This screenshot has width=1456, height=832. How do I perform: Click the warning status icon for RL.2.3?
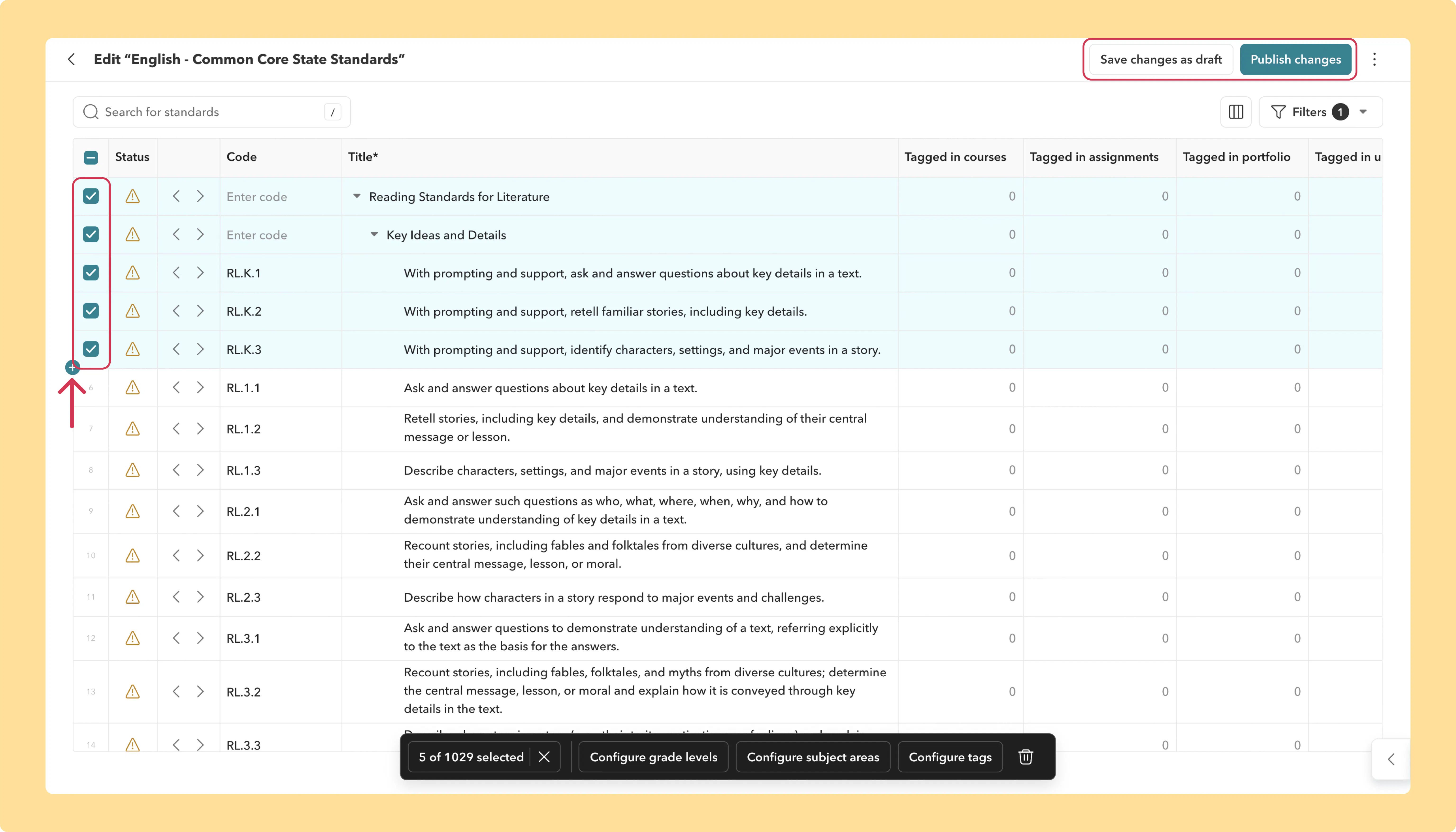[132, 597]
